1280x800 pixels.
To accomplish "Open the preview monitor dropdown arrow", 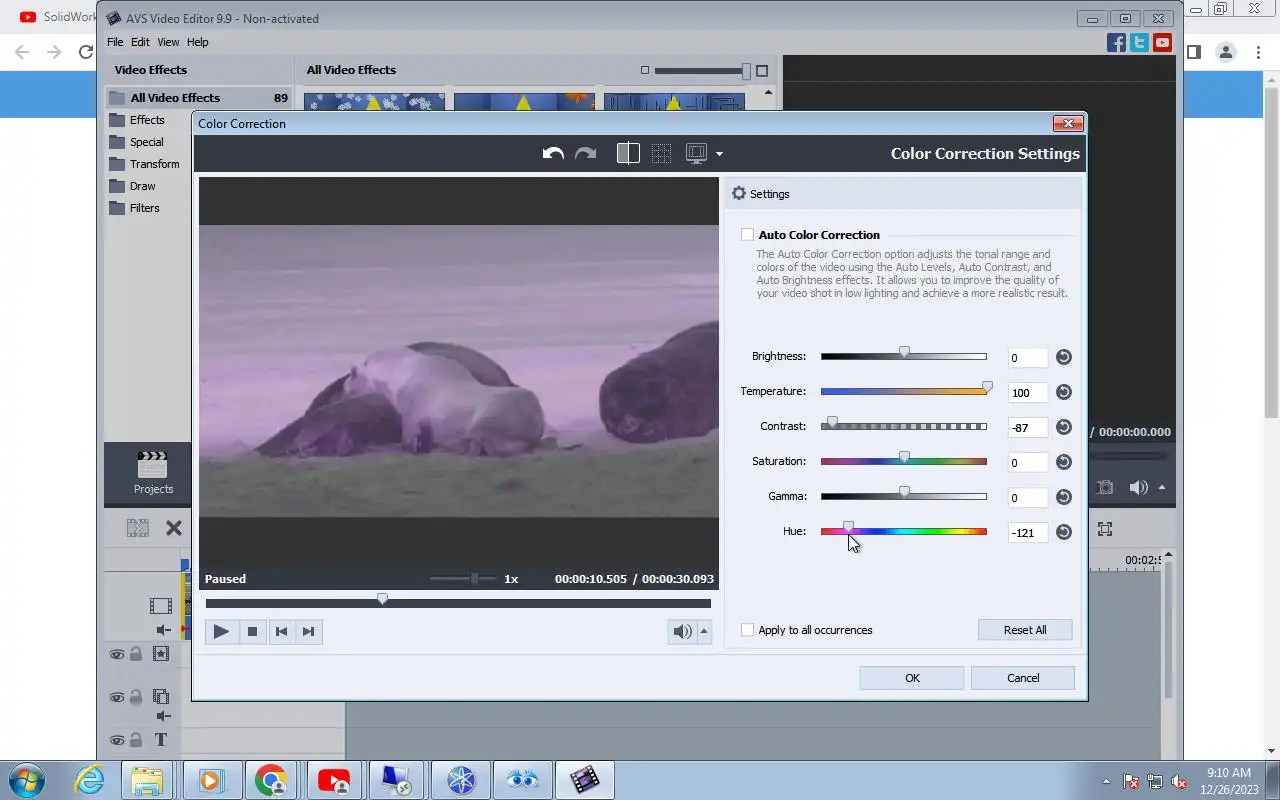I will tap(719, 154).
